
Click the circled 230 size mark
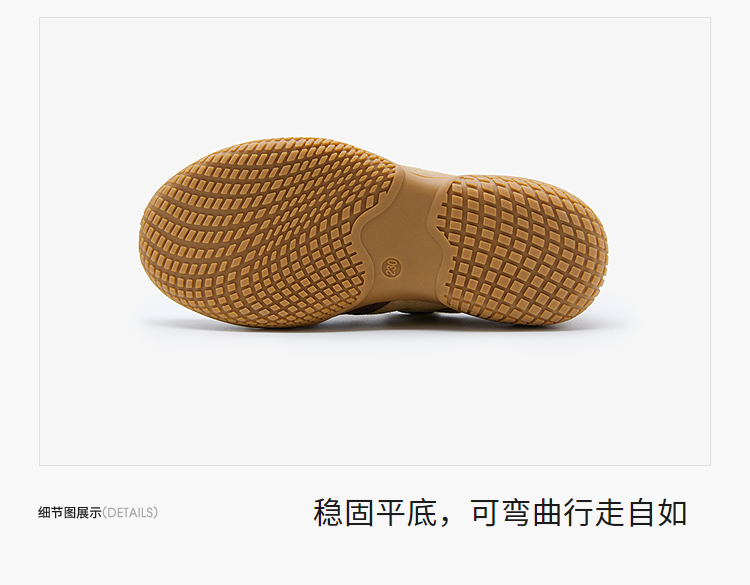click(x=391, y=268)
